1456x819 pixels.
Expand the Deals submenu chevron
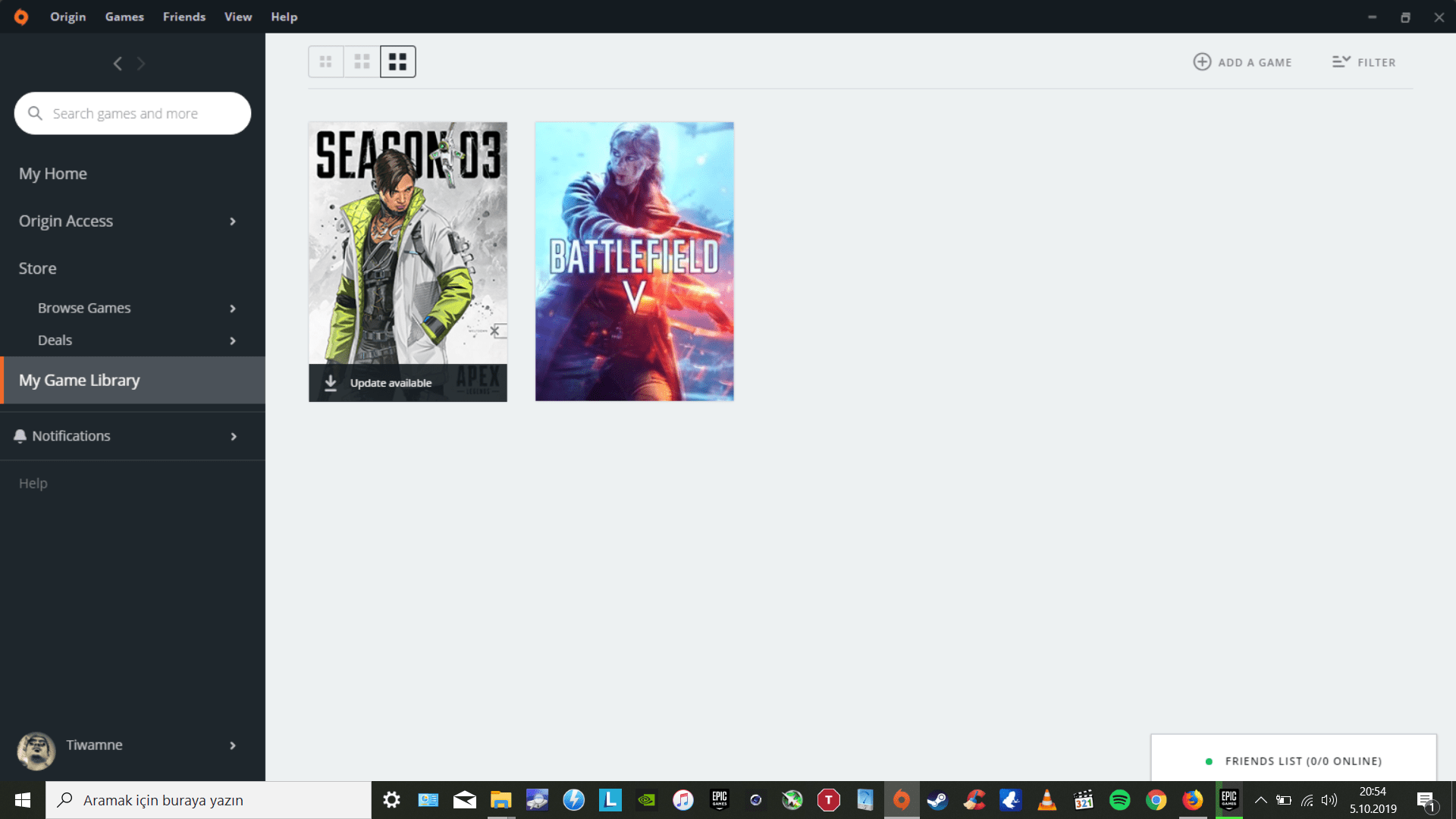coord(233,341)
